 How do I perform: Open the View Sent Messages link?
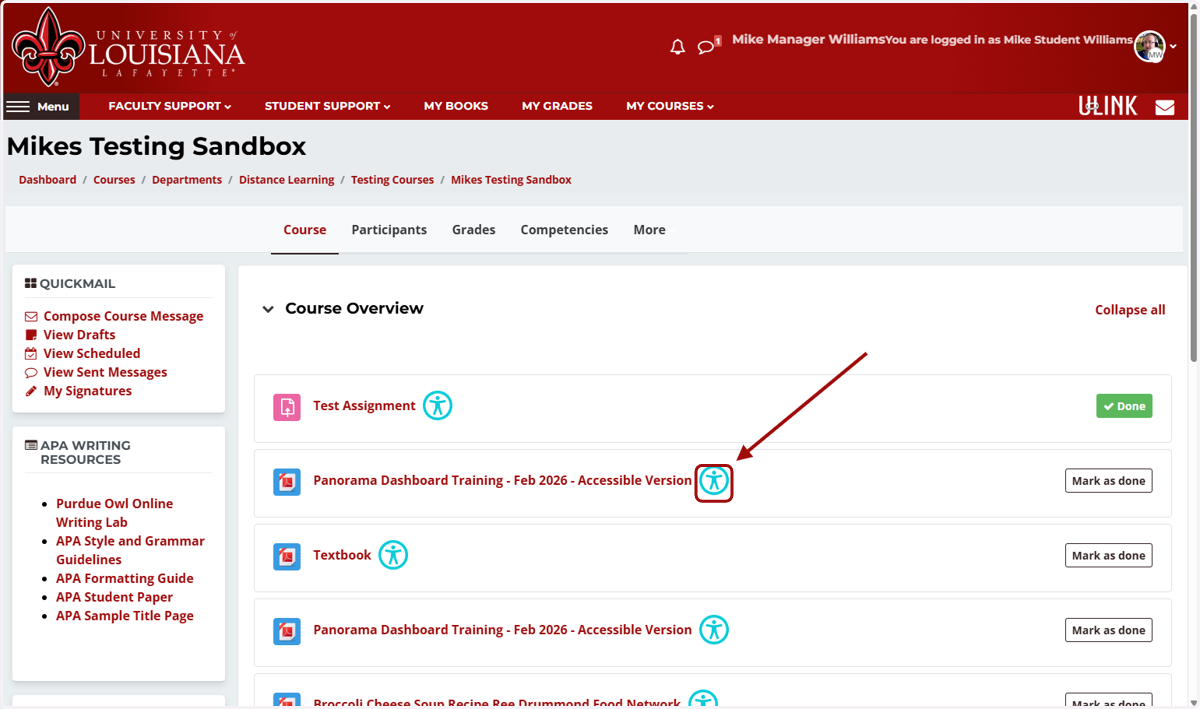105,372
